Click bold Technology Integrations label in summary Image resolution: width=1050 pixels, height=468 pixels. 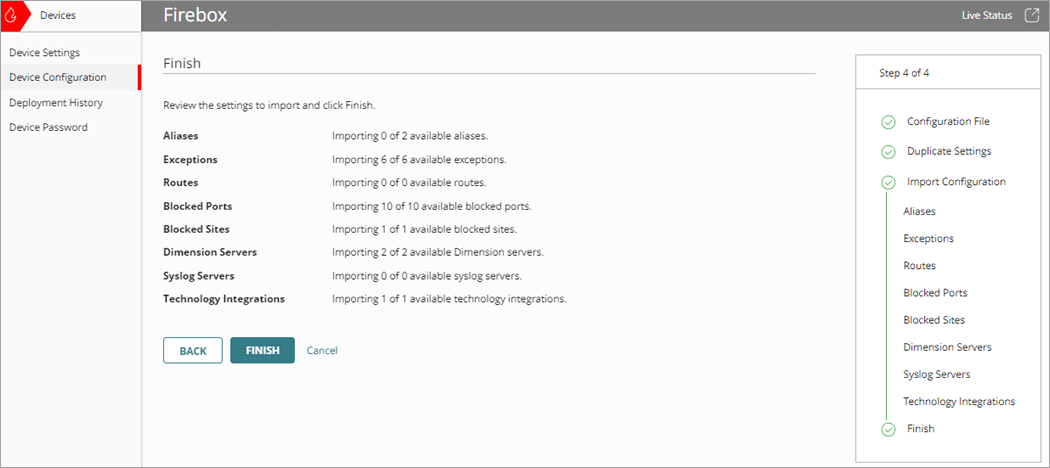click(x=224, y=299)
